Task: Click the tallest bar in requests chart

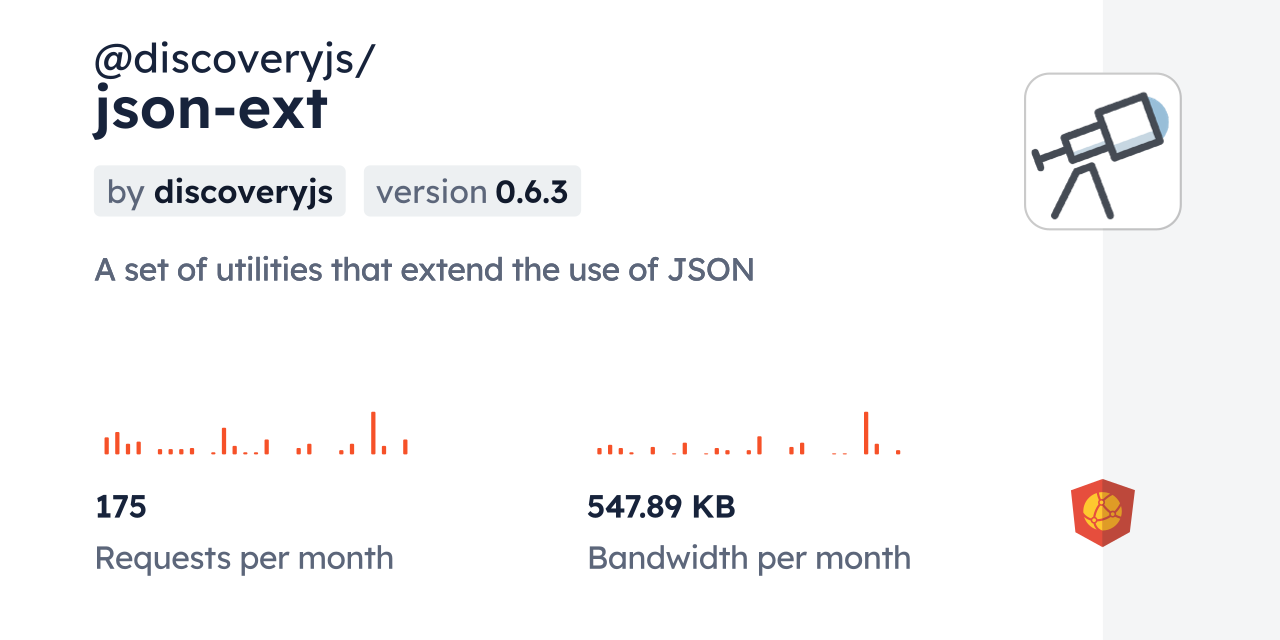Action: point(373,433)
